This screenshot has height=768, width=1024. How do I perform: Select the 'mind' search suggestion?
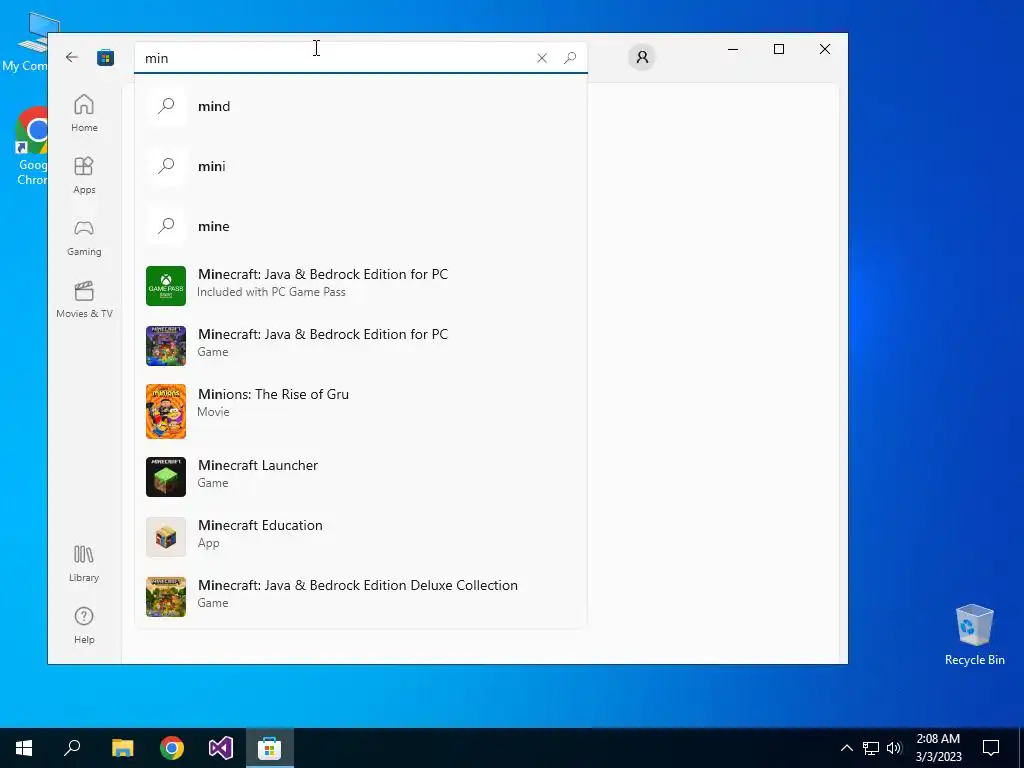pos(360,106)
